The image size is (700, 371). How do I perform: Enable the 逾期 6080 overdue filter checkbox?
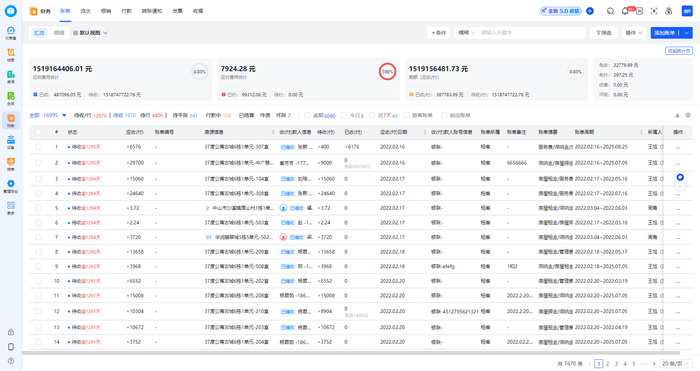click(x=307, y=115)
